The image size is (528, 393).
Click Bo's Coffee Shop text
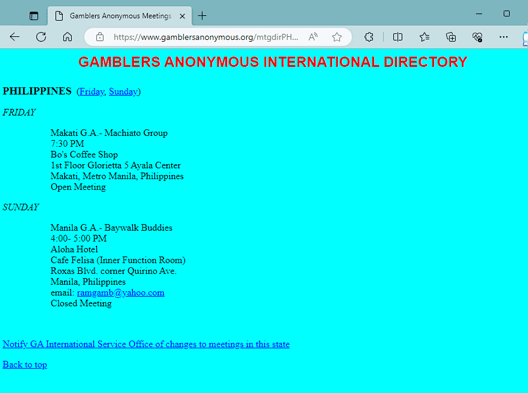(84, 154)
